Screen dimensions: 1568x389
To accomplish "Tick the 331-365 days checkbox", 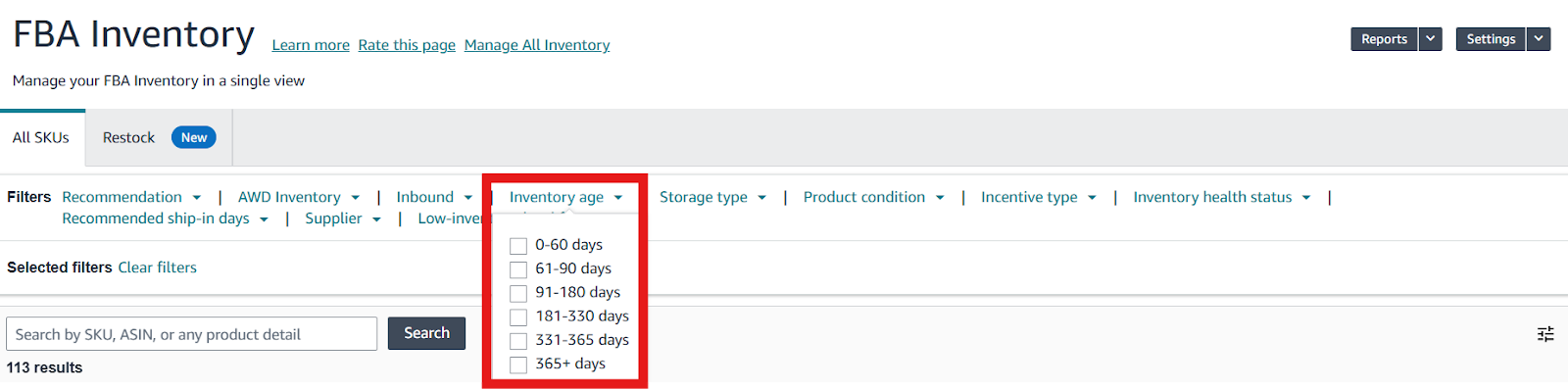I will (518, 341).
